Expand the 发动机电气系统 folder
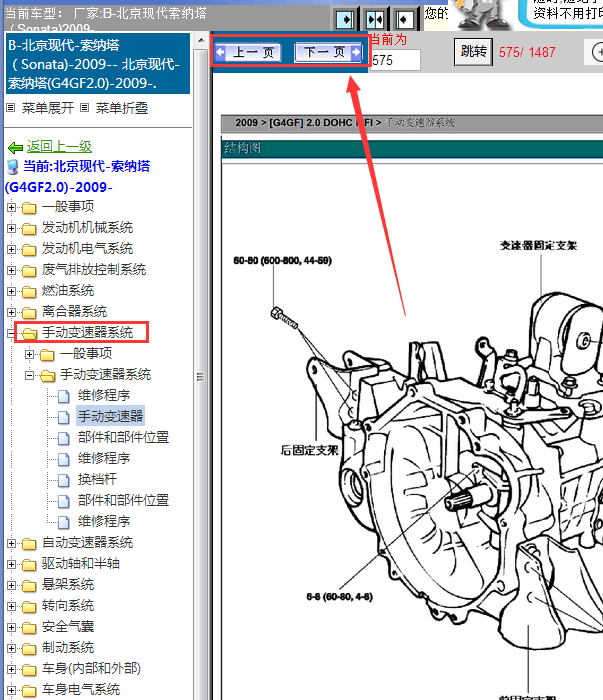The image size is (603, 700). (x=12, y=249)
